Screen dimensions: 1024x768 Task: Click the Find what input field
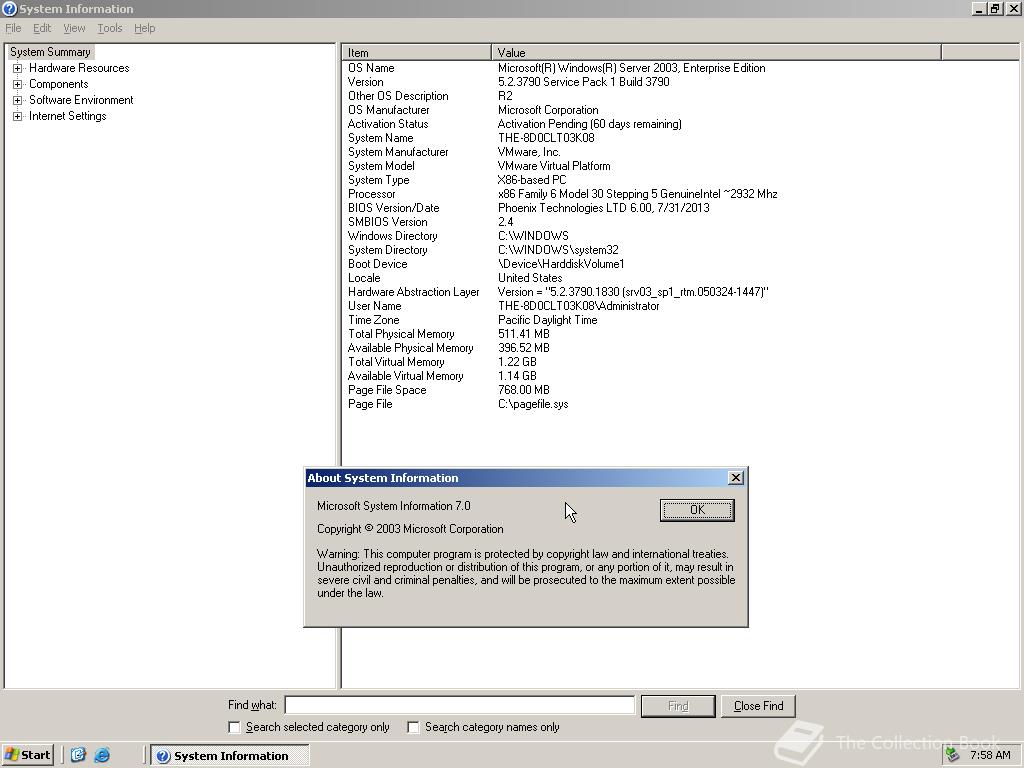click(460, 705)
